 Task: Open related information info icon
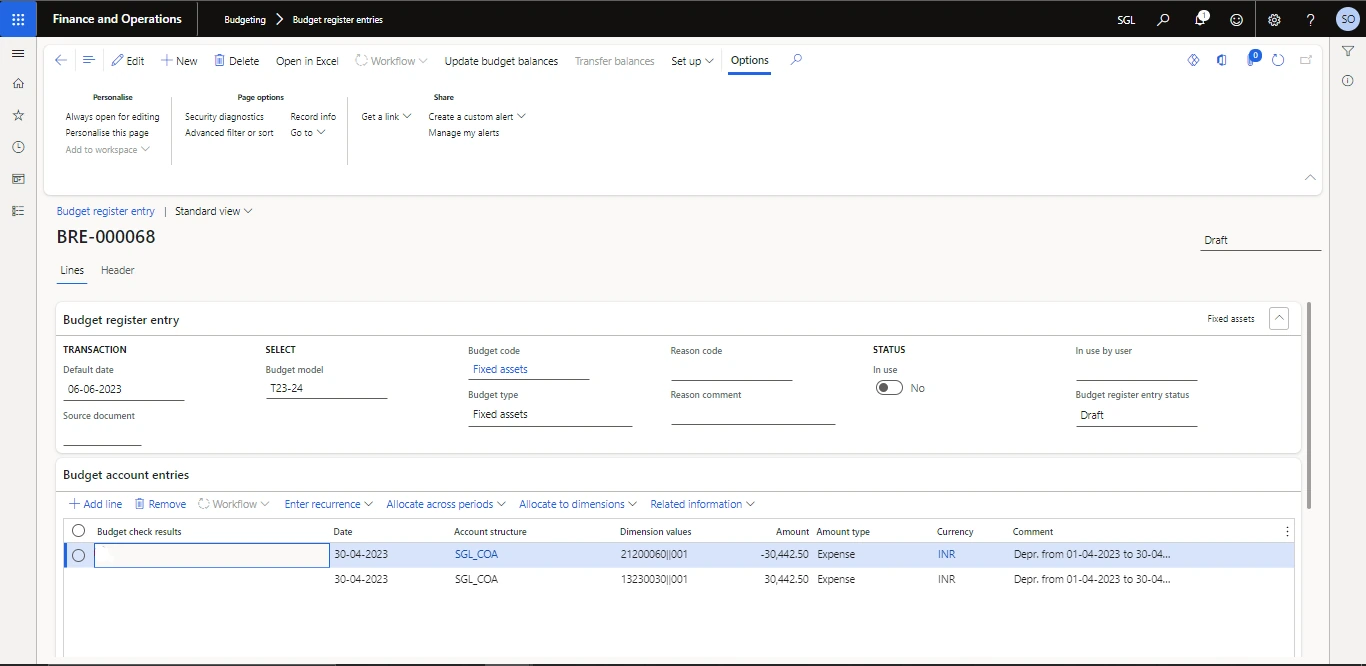tap(1347, 81)
